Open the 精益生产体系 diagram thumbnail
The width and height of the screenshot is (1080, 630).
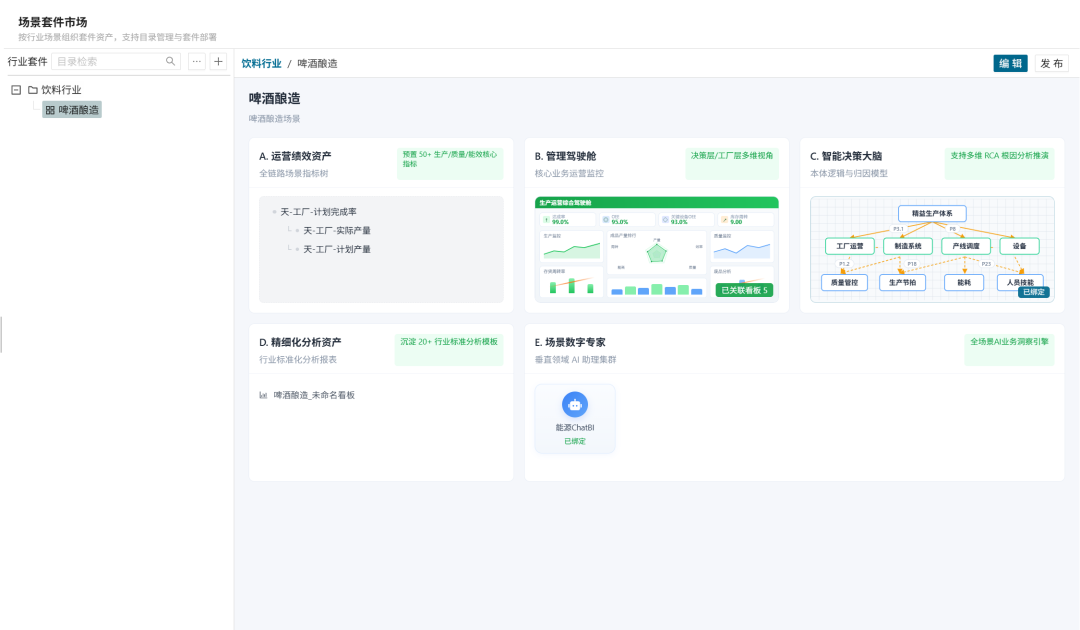click(x=932, y=249)
